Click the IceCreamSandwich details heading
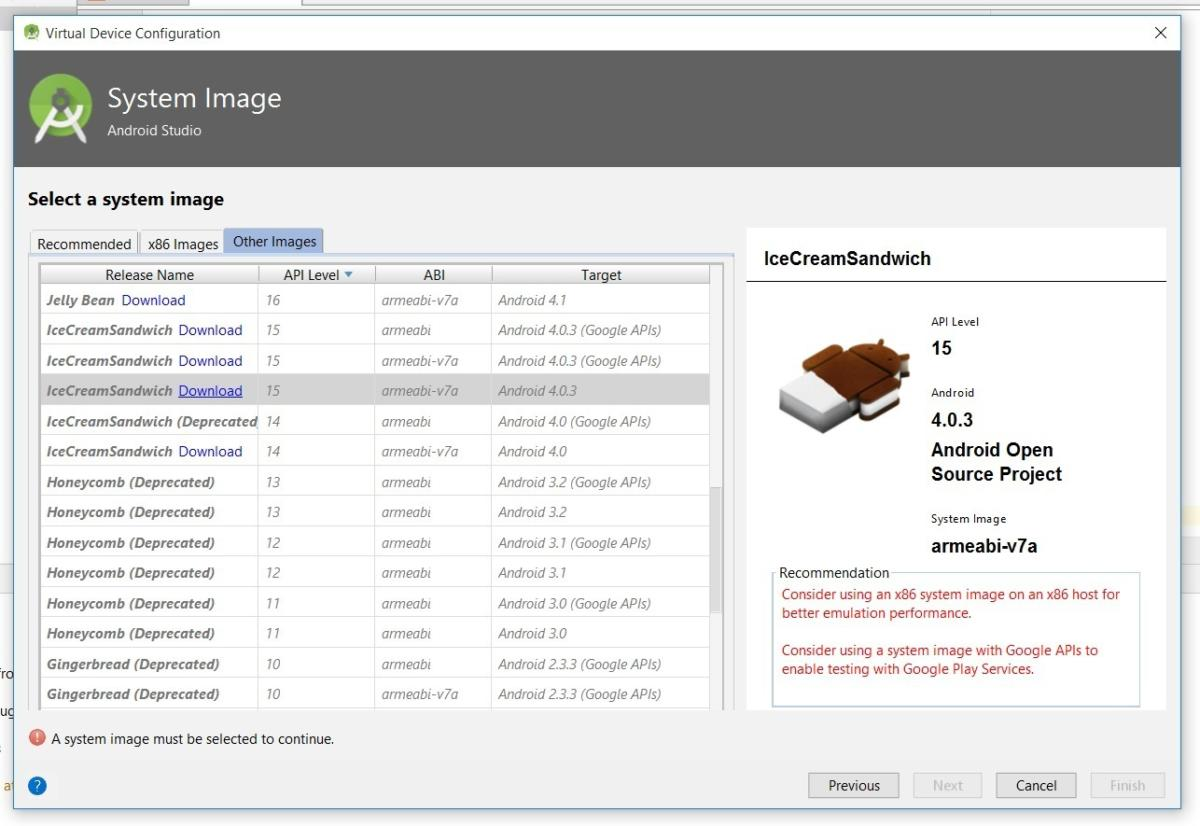The image size is (1200, 826). (x=847, y=258)
